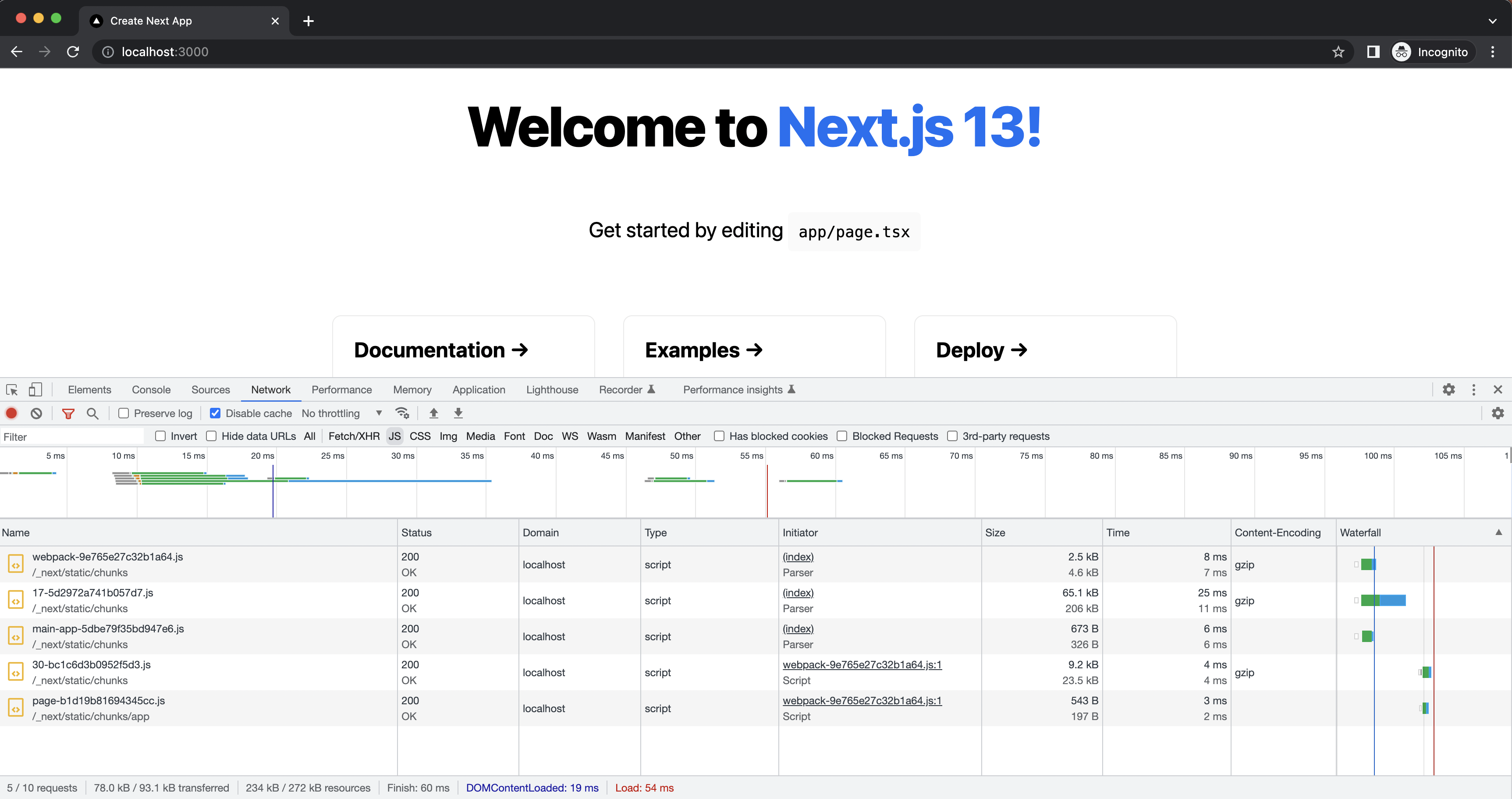Open the No throttling dropdown
1512x799 pixels.
(x=341, y=413)
